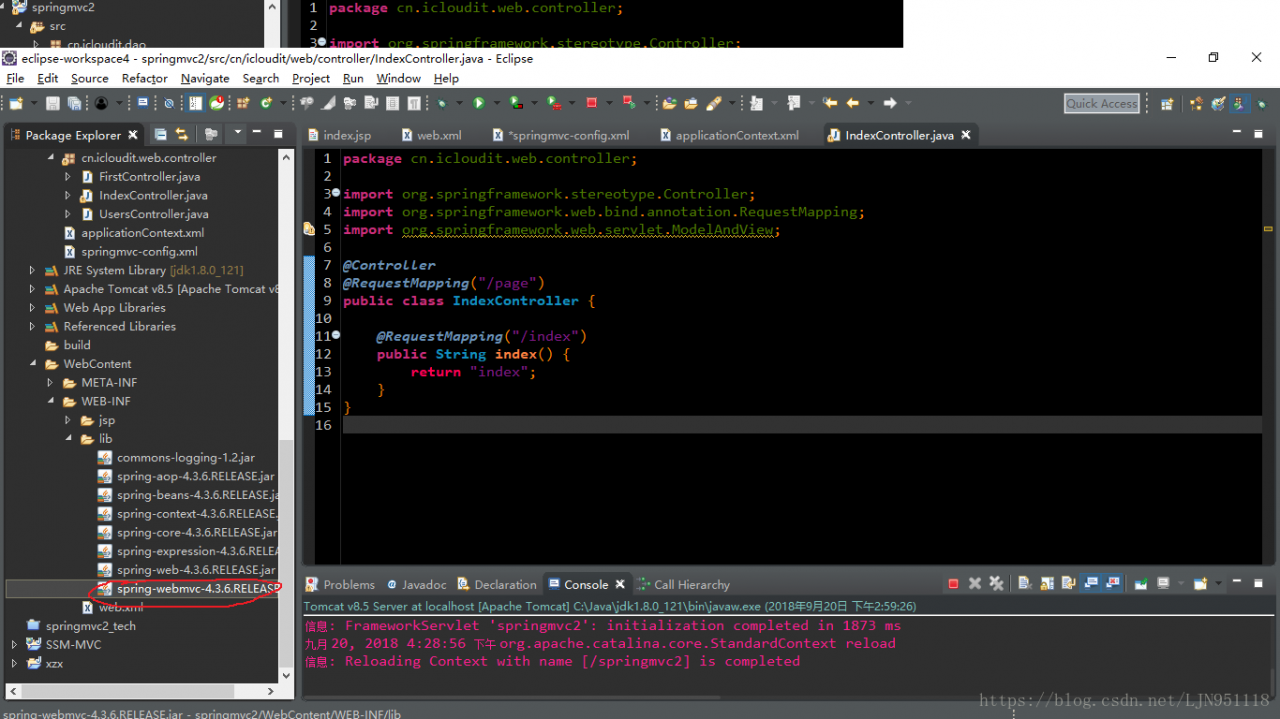The width and height of the screenshot is (1280, 719).
Task: Click the Debug bug icon in toolbar
Action: 441,103
